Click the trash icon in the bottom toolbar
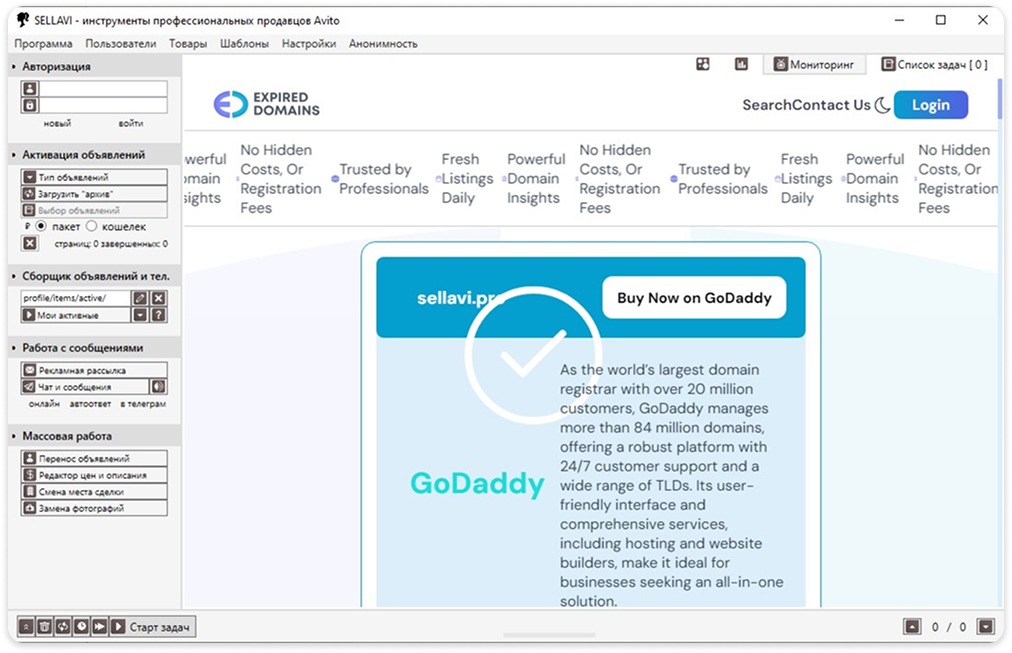The image size is (1012, 653). (x=44, y=627)
